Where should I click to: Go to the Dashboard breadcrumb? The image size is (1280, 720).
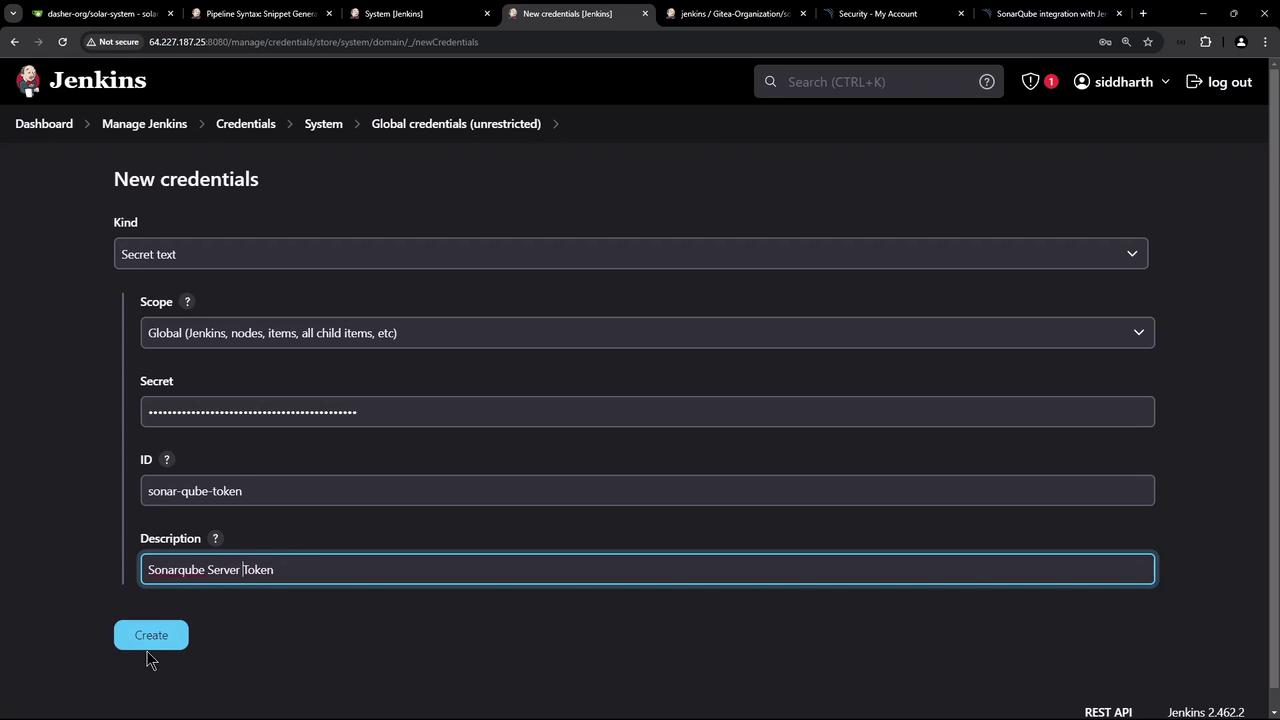[x=44, y=124]
